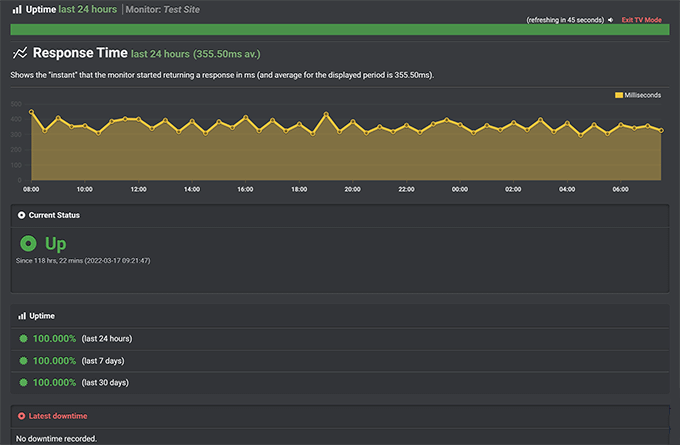Click the first data point at 08:00
Image resolution: width=680 pixels, height=445 pixels.
(31, 112)
